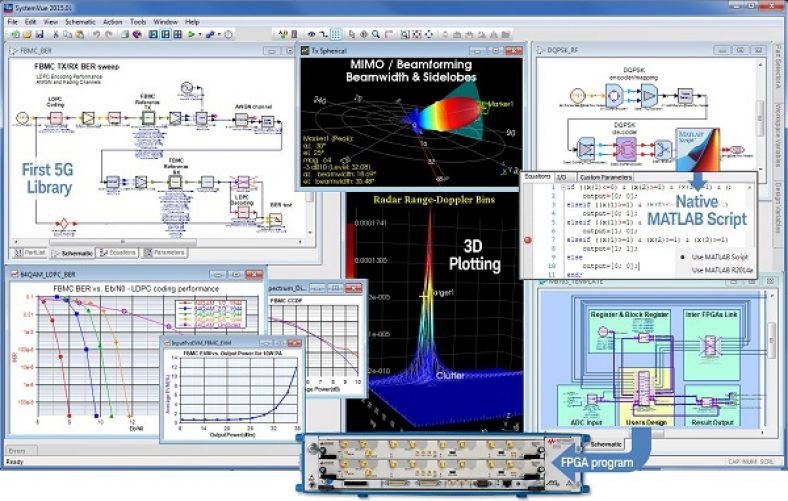Image resolution: width=788 pixels, height=501 pixels.
Task: Click the eye view toolbar icon
Action: point(312,34)
